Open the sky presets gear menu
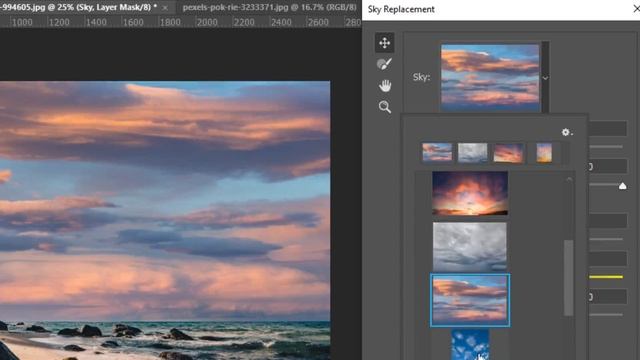 (x=567, y=132)
